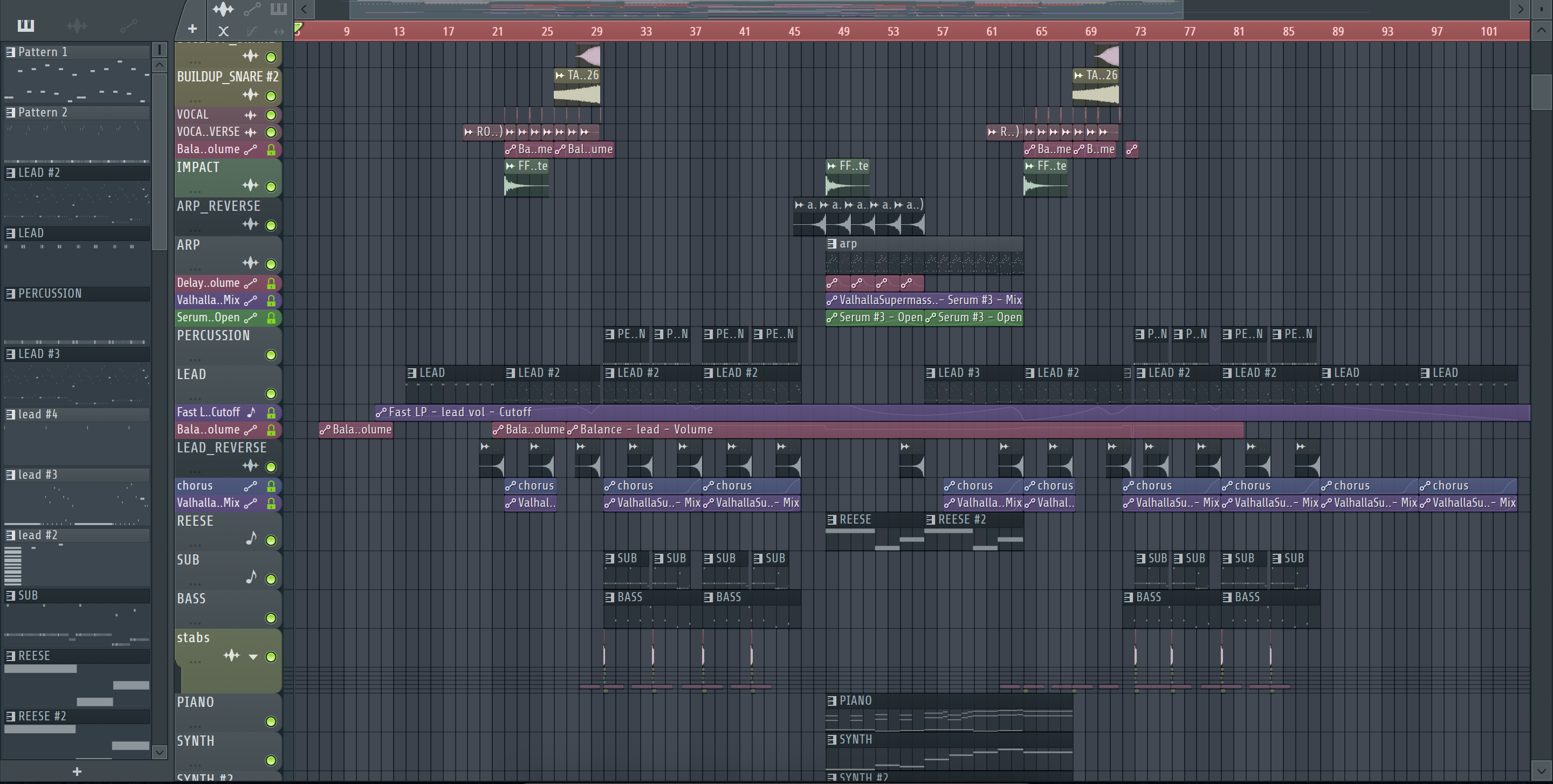Open clip menu icon of ValhallaSupermass Serum #3 Mix clip
This screenshot has width=1553, height=784.
tap(832, 300)
